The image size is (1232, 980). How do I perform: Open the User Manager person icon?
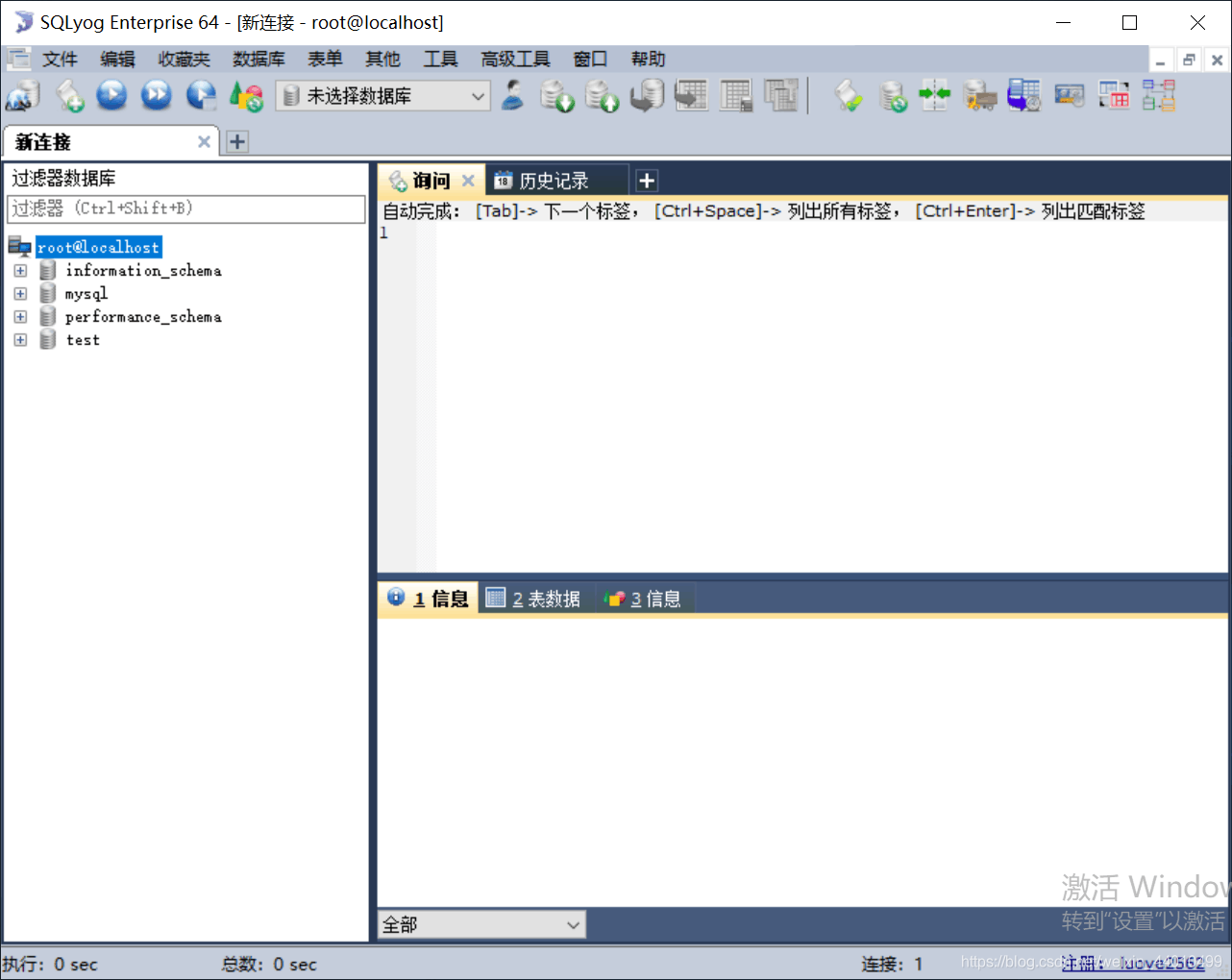(513, 95)
